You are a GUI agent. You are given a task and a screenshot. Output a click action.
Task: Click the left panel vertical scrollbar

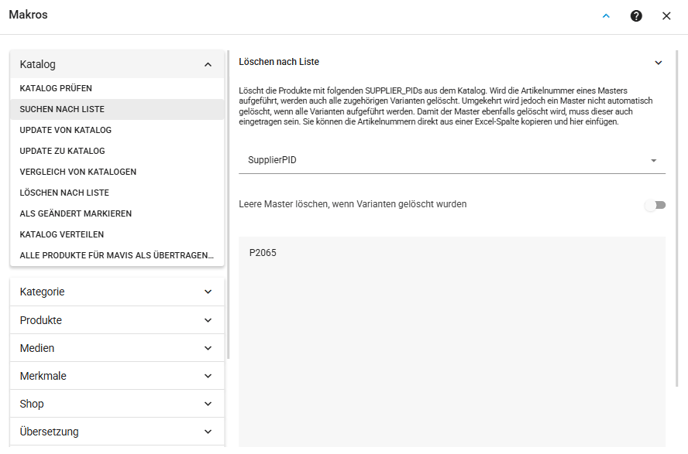[228, 205]
